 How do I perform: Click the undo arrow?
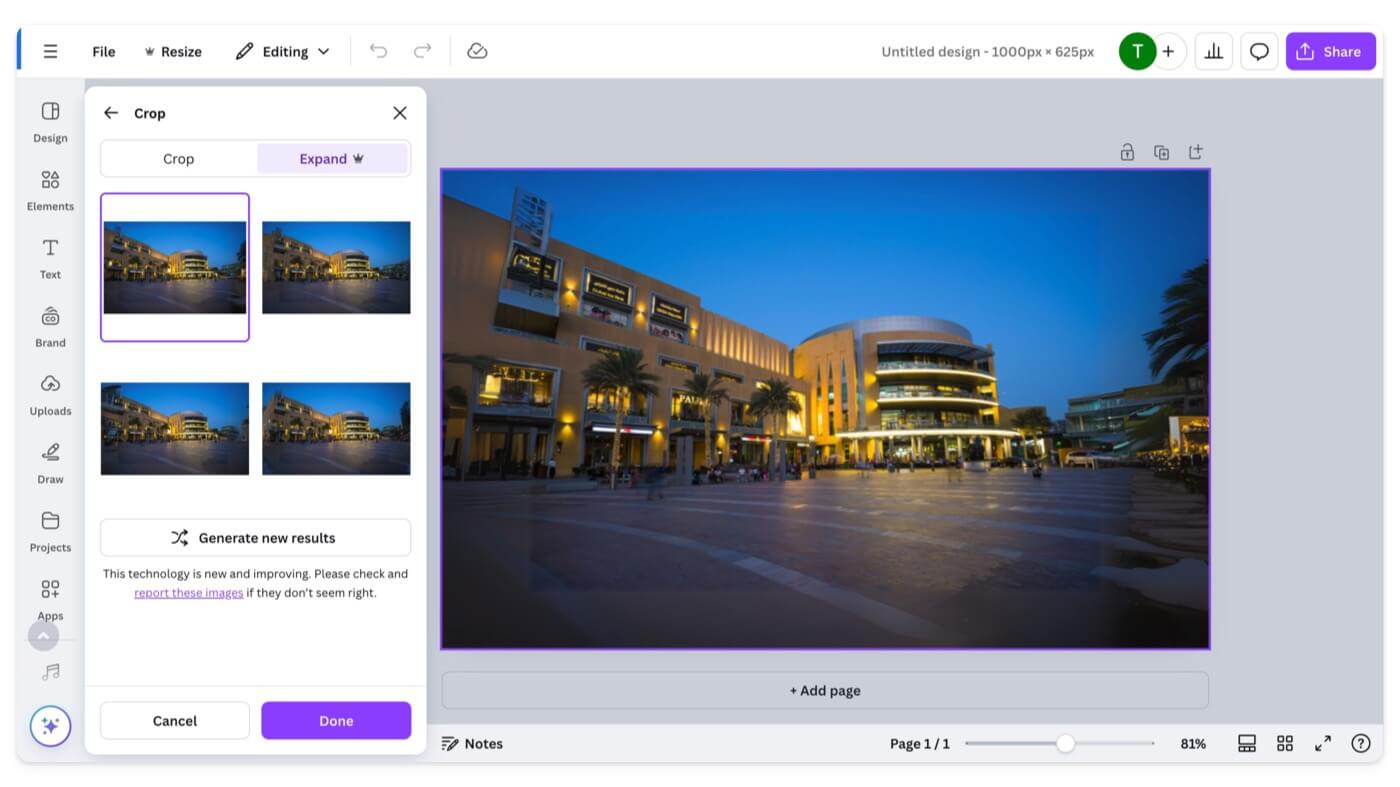click(379, 51)
